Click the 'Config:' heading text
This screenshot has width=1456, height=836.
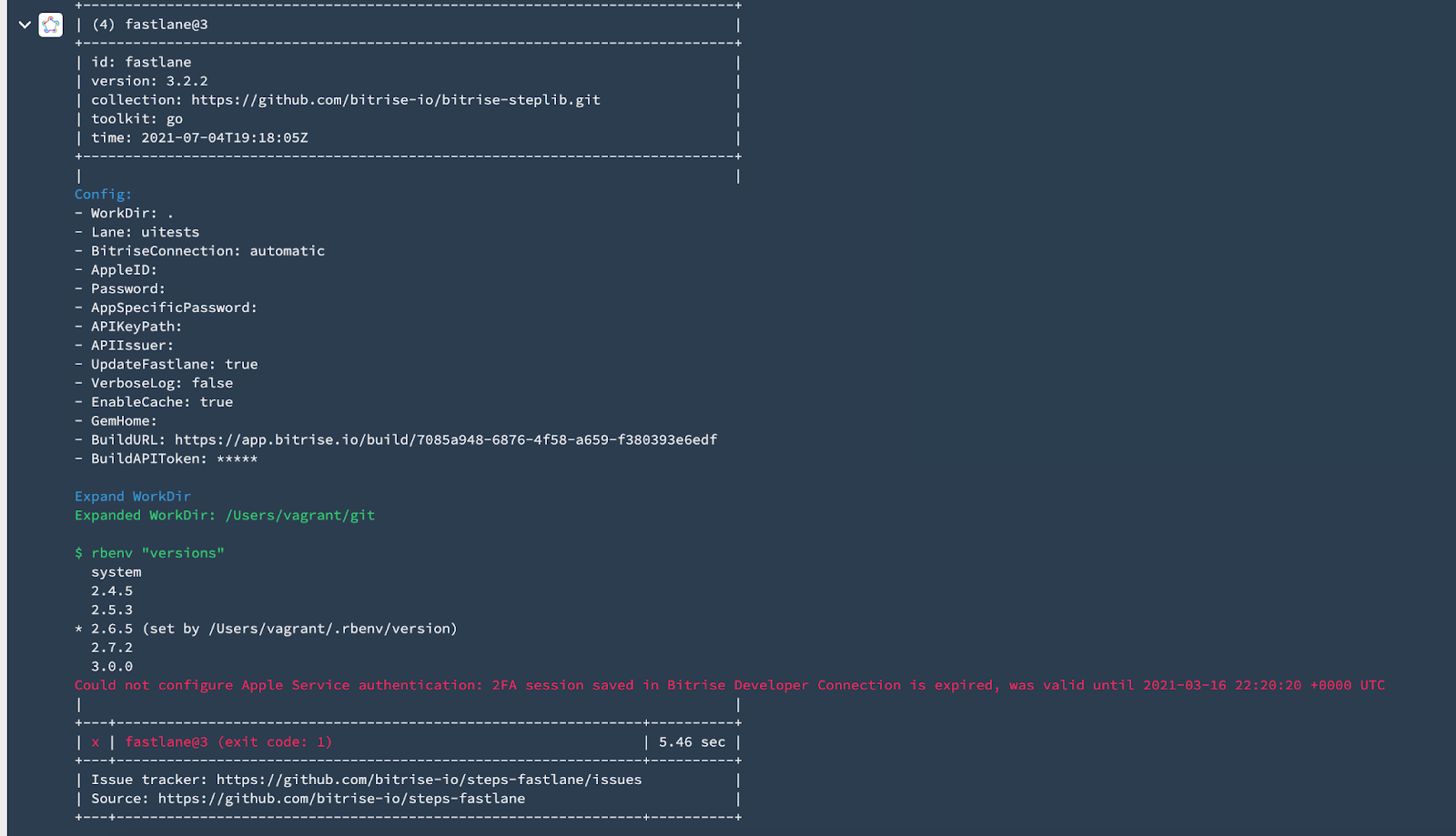tap(103, 195)
